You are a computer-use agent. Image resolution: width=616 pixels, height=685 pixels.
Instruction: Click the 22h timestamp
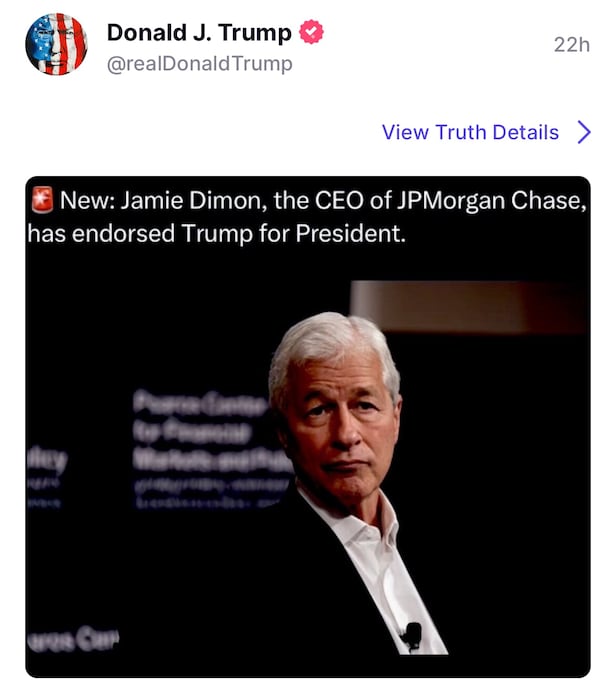point(571,45)
